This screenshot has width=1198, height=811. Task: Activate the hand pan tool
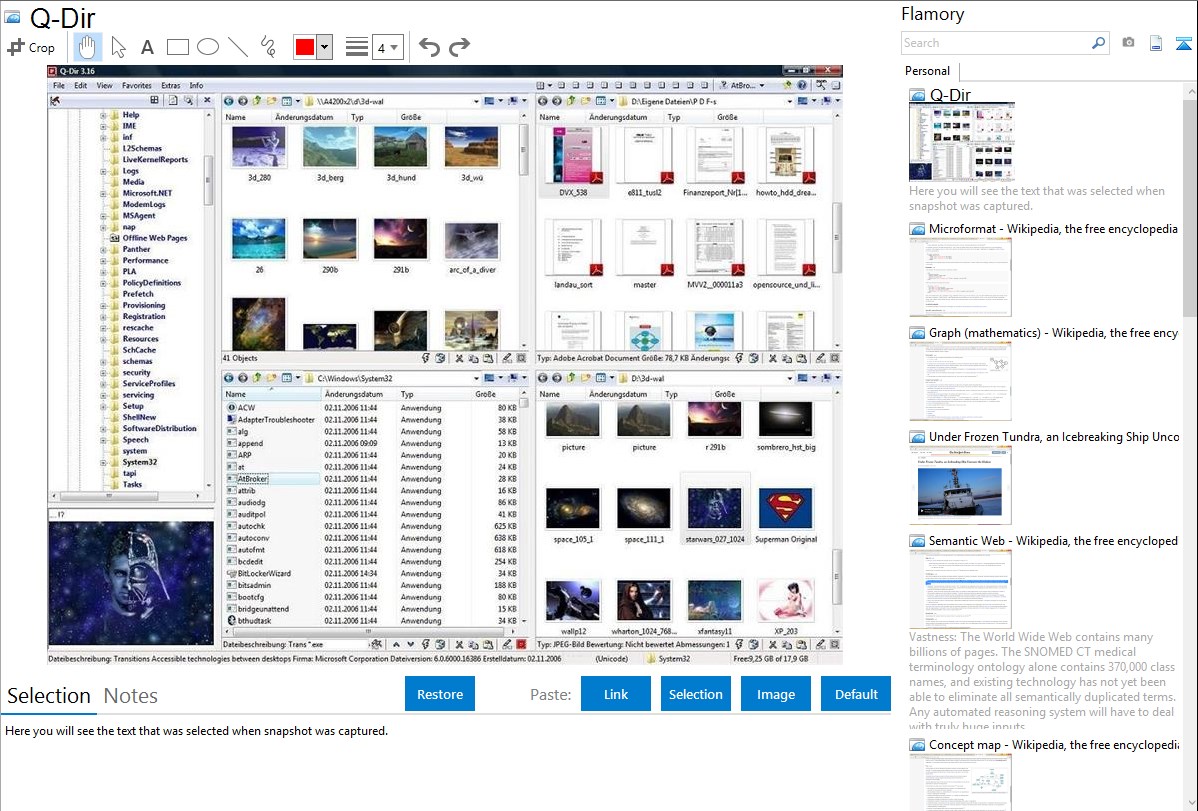(x=88, y=47)
